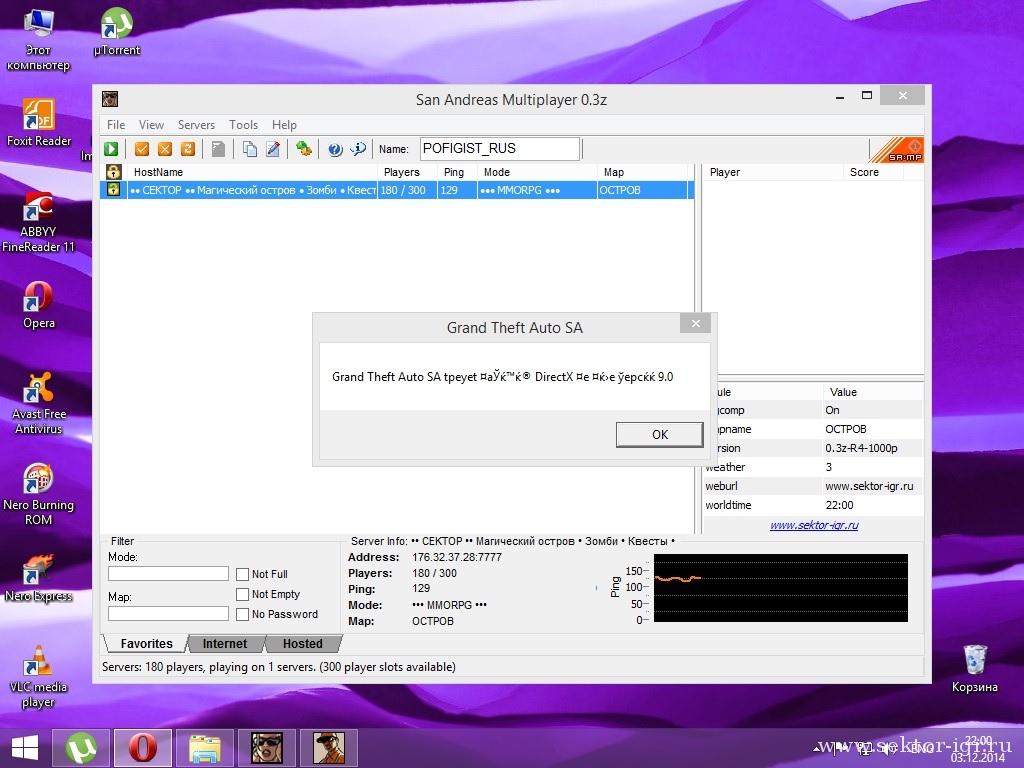The width and height of the screenshot is (1024, 768).
Task: Select the Nero Burning ROM desktop icon
Action: [x=39, y=494]
